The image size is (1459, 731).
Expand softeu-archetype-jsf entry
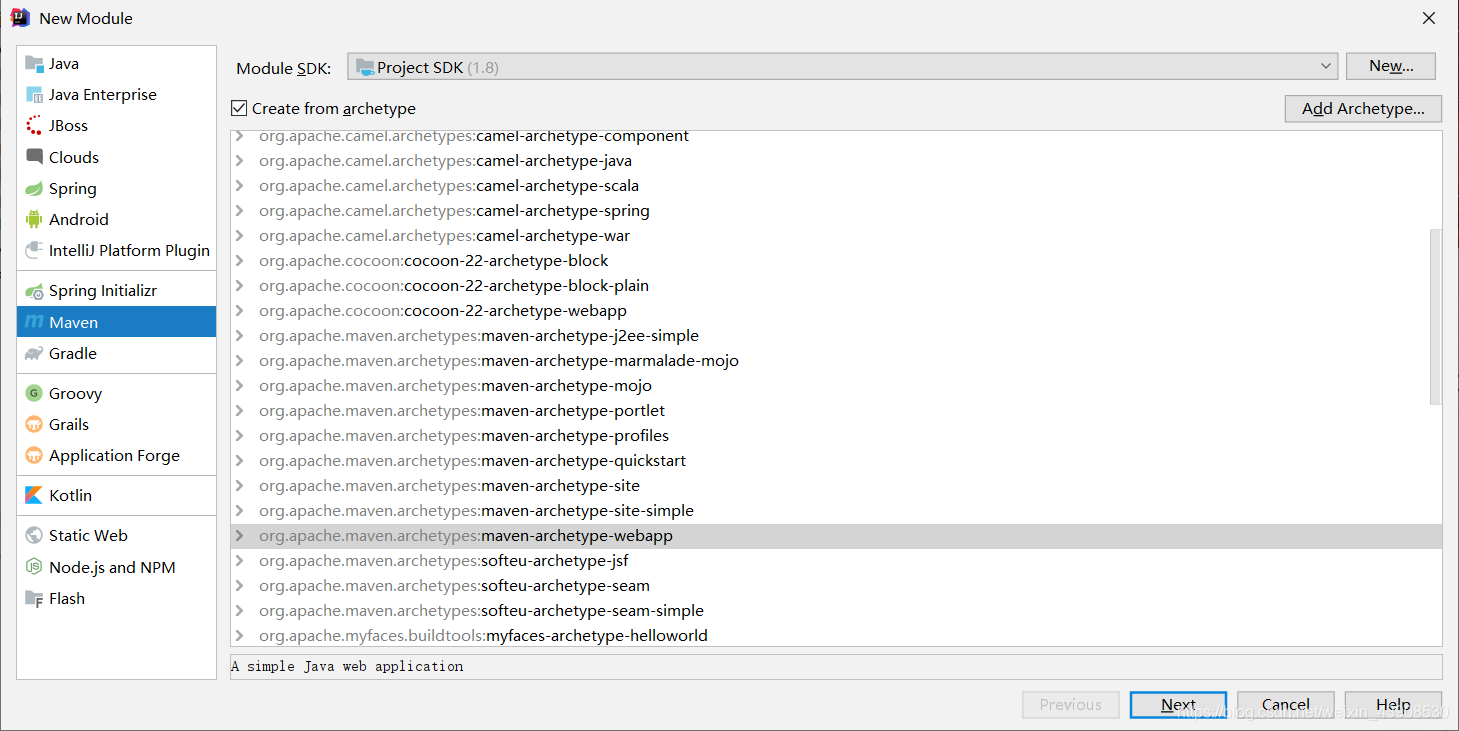point(240,561)
